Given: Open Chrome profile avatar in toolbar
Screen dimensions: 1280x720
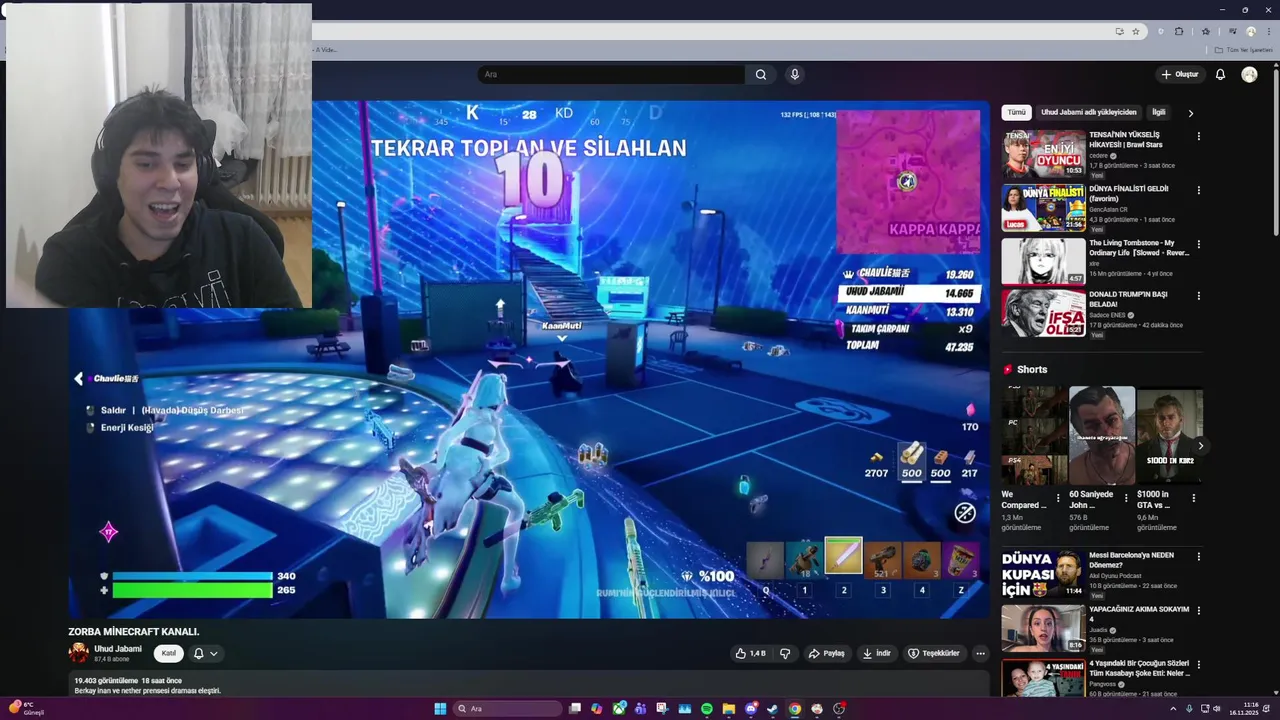Looking at the screenshot, I should [x=1251, y=31].
